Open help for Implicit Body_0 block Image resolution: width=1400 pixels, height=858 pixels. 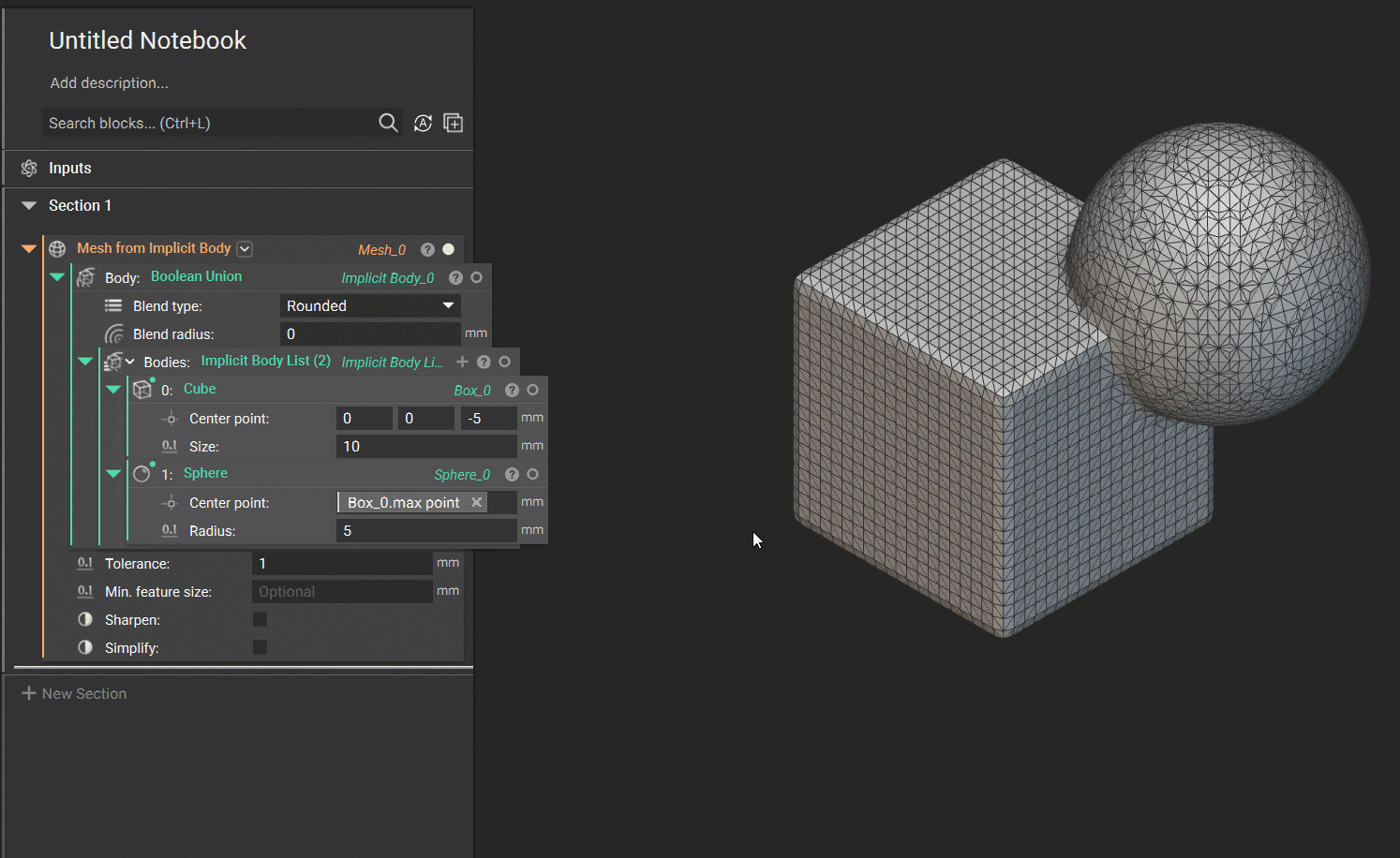455,277
